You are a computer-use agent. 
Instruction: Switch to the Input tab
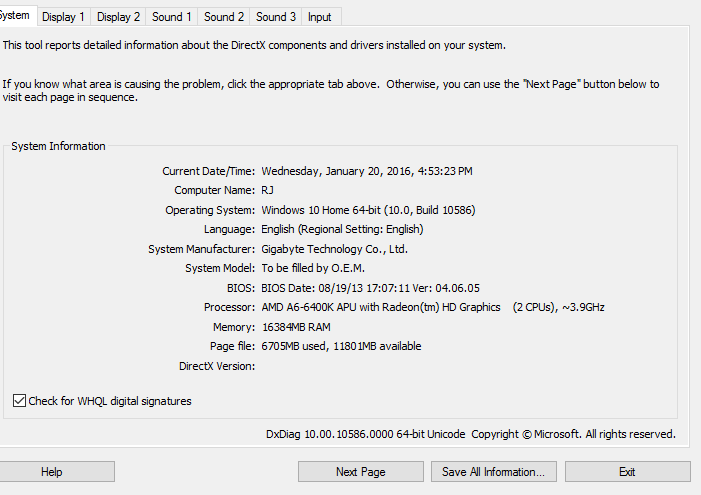coord(320,17)
